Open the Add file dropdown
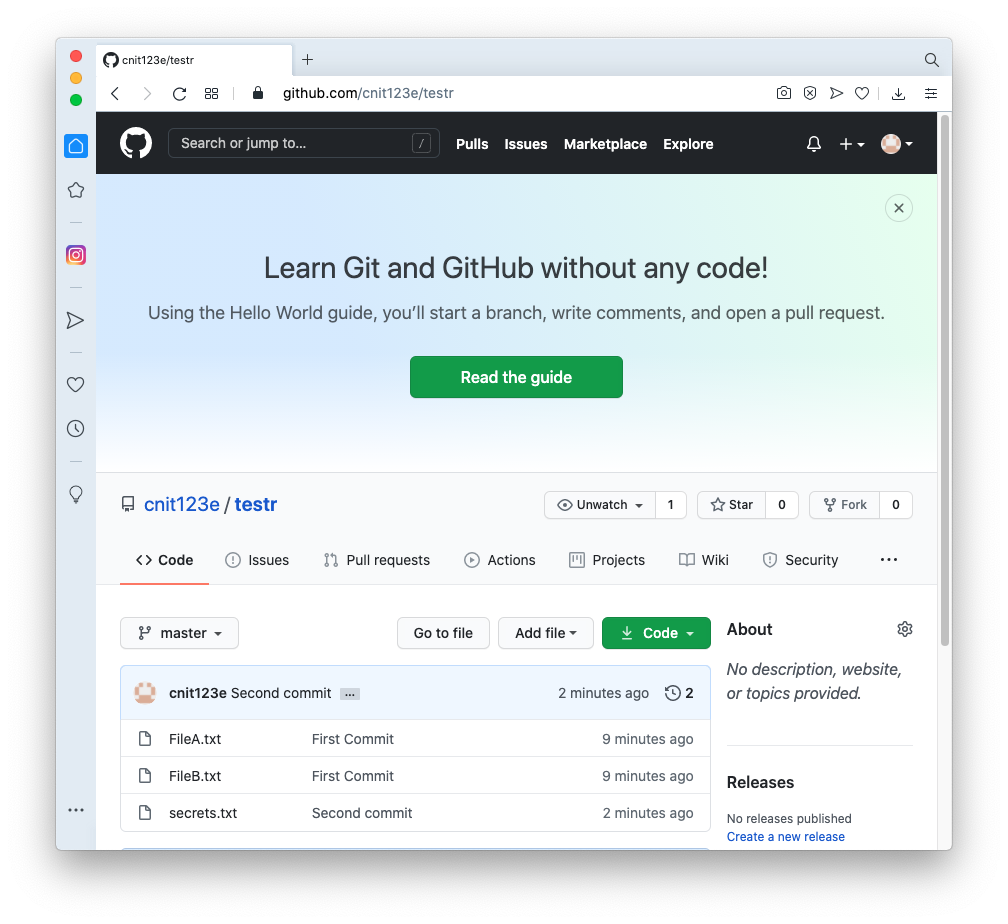 (545, 633)
